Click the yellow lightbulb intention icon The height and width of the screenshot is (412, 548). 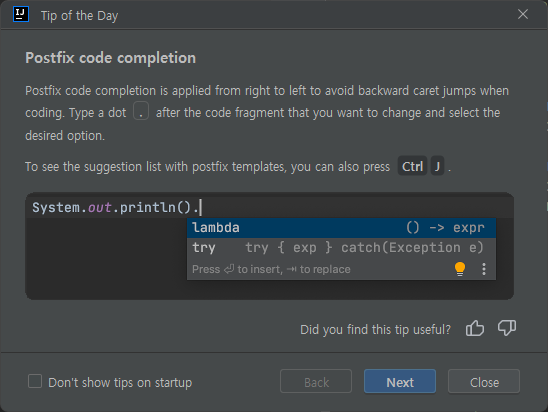(x=460, y=269)
